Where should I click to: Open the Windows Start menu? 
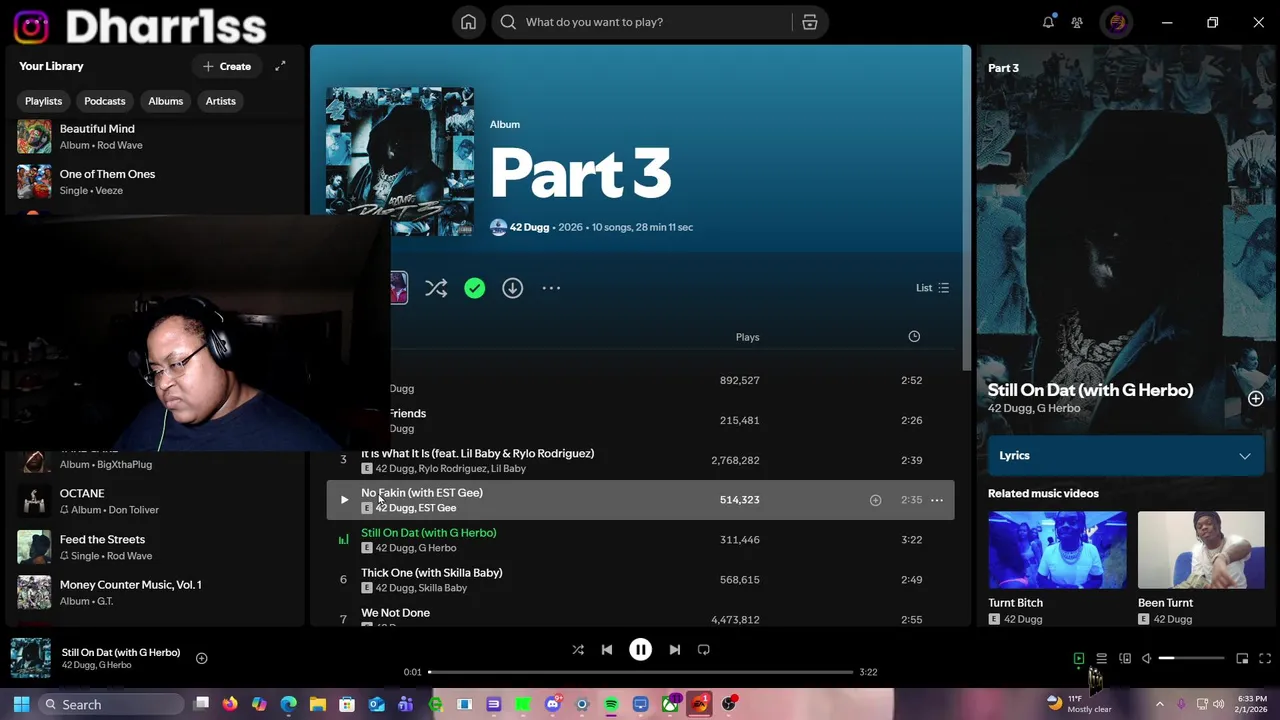[x=21, y=705]
